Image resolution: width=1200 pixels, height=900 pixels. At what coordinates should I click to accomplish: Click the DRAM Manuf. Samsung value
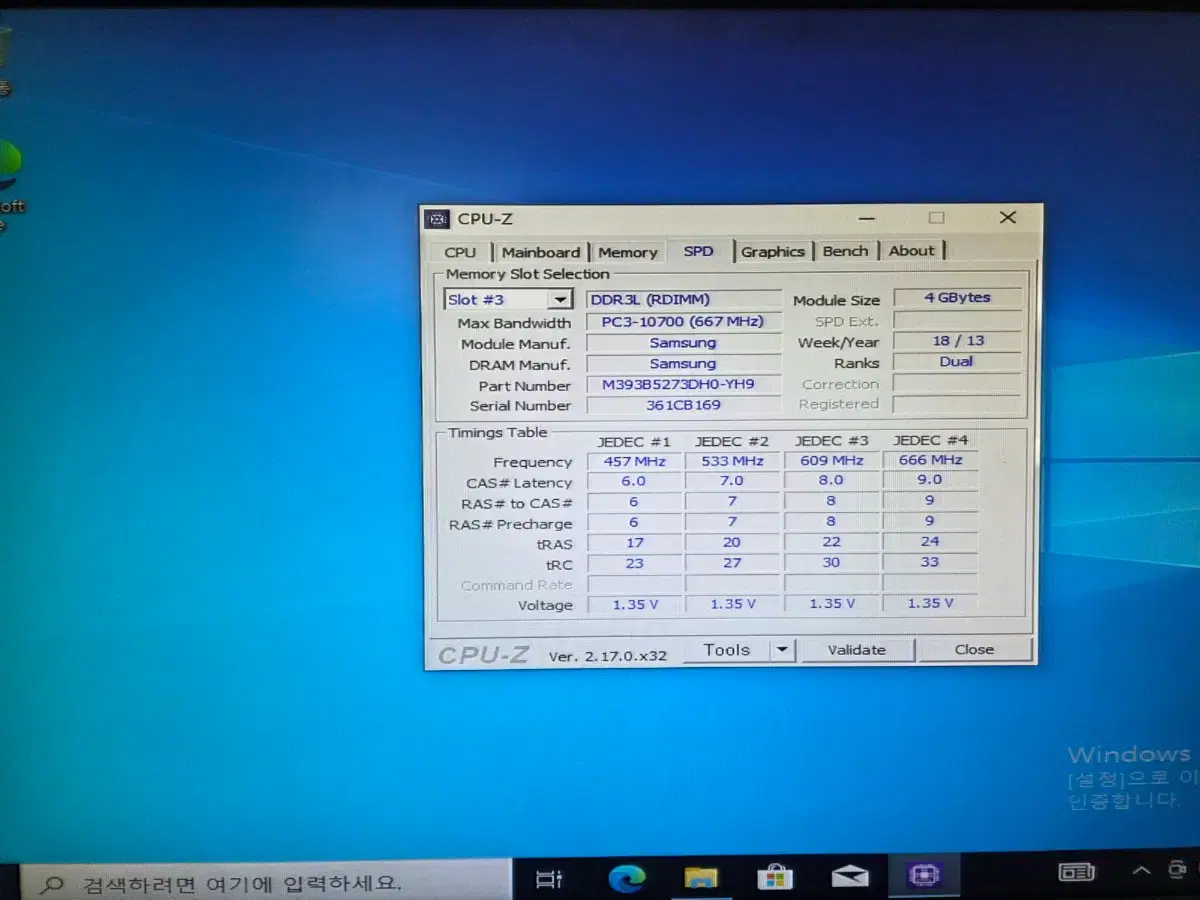coord(683,364)
